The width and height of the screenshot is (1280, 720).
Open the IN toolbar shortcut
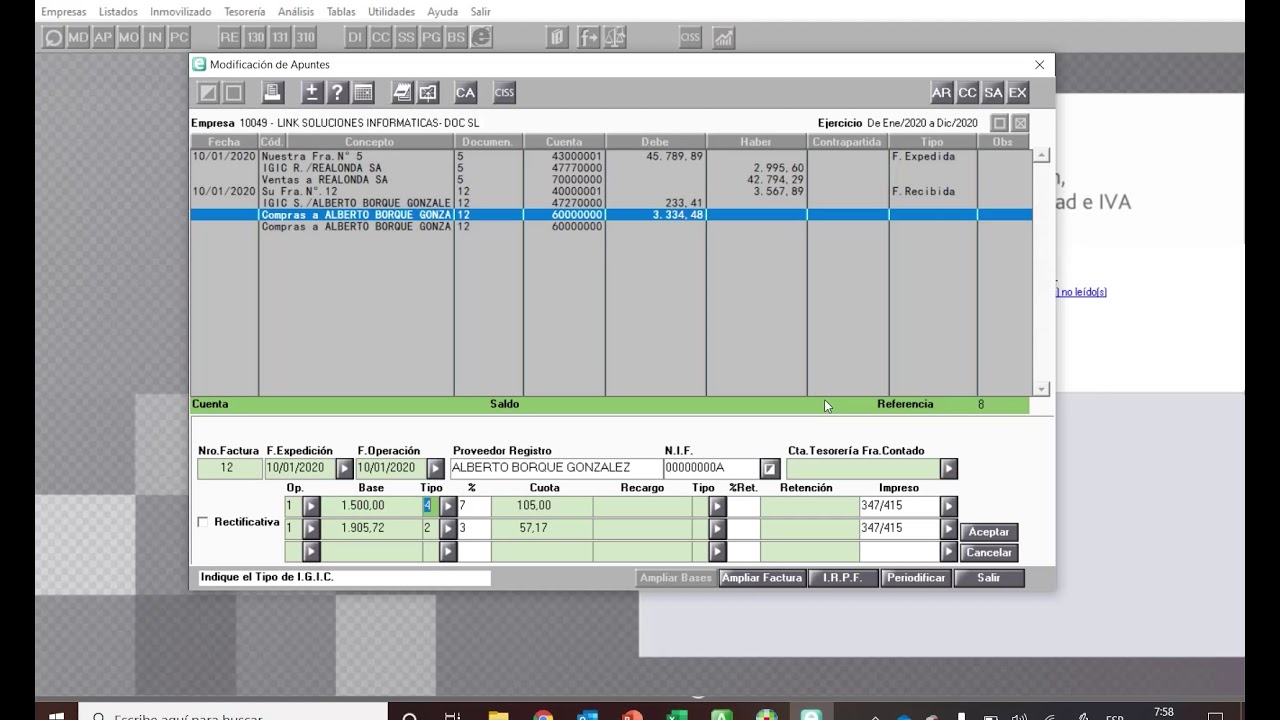pos(153,38)
